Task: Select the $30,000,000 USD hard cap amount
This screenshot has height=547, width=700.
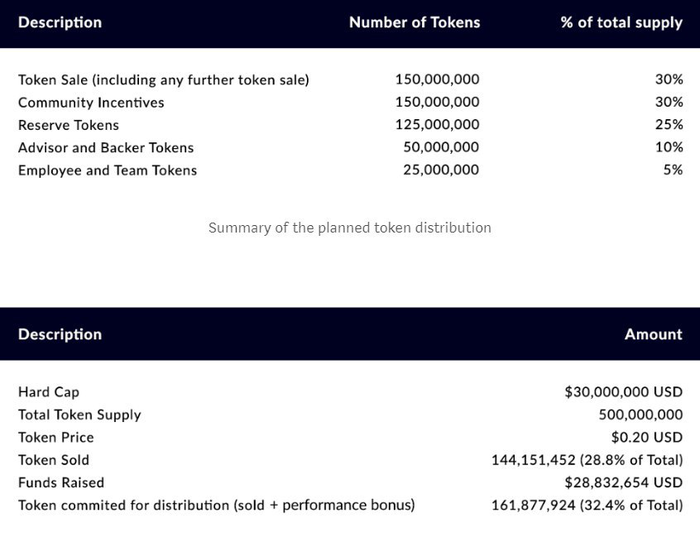Action: pos(623,392)
